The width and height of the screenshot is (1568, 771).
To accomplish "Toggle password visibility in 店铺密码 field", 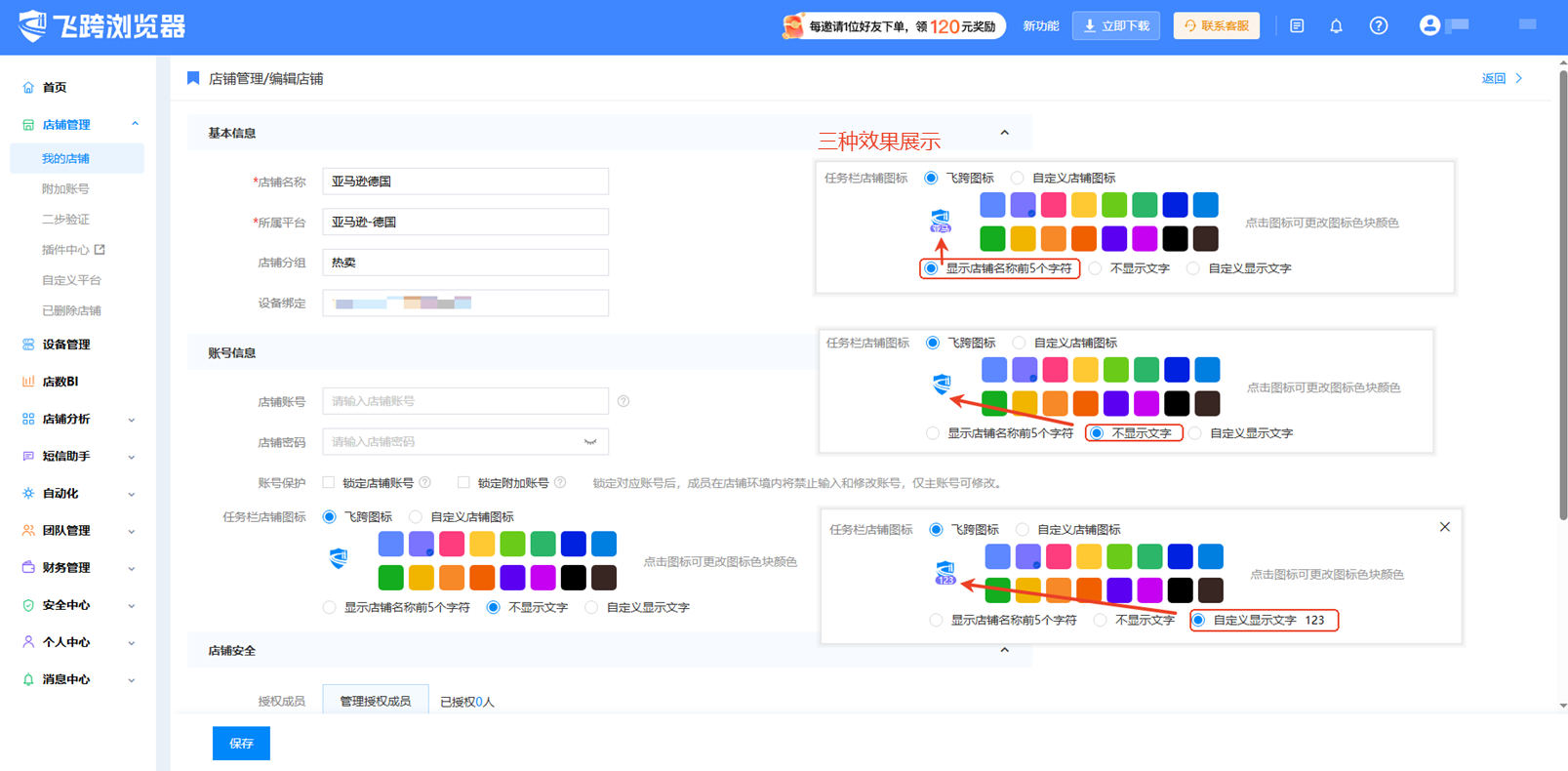I will pos(590,442).
